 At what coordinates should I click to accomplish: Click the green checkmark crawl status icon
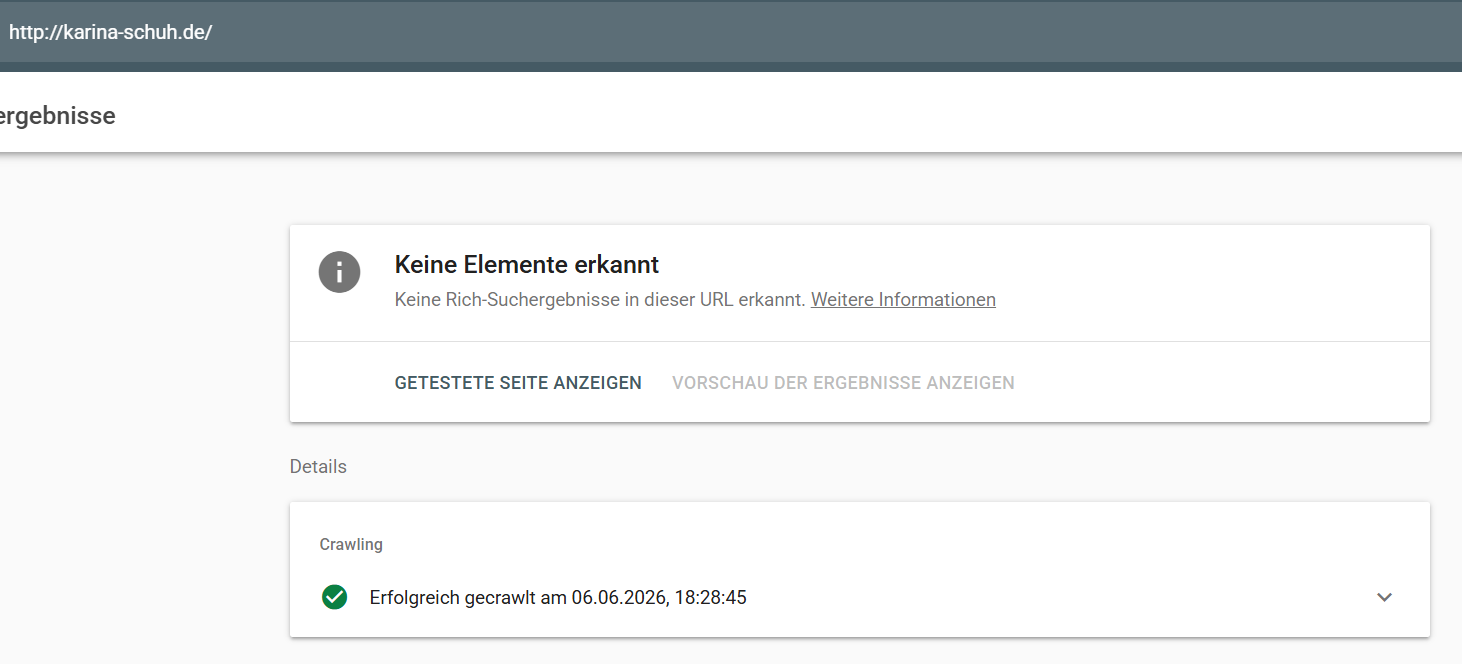click(334, 597)
